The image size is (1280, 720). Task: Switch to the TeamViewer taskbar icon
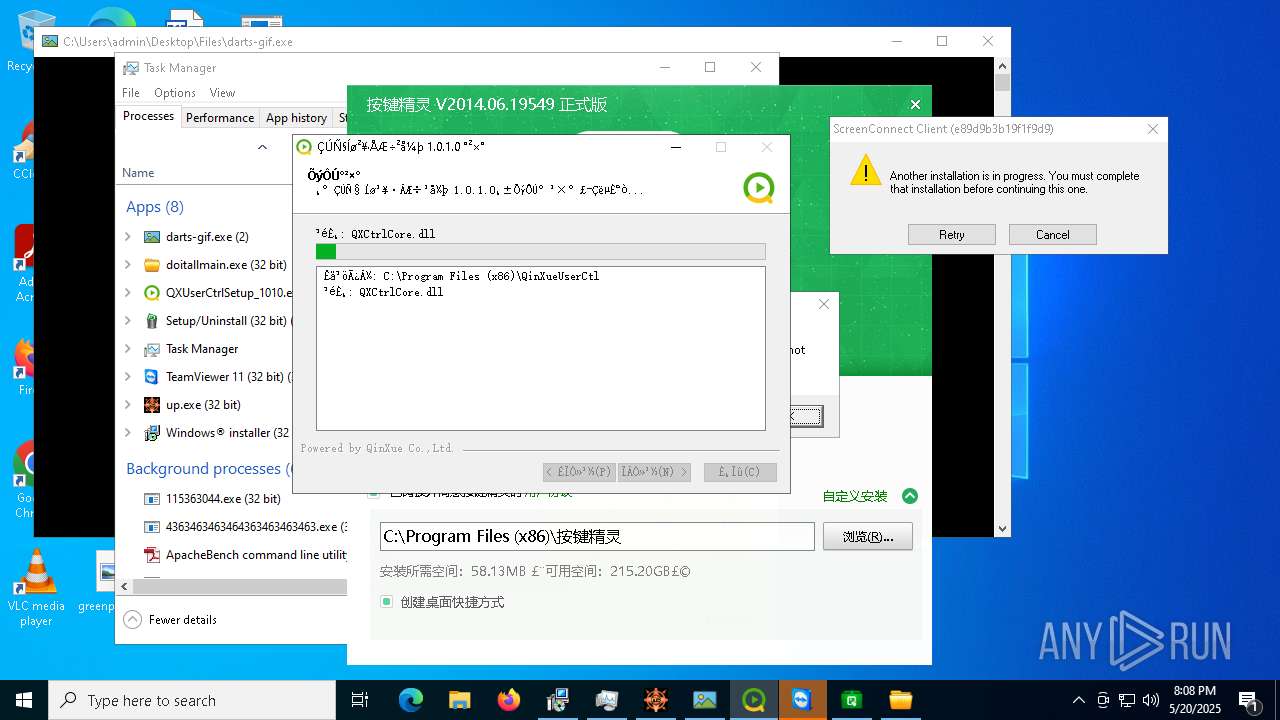point(803,700)
